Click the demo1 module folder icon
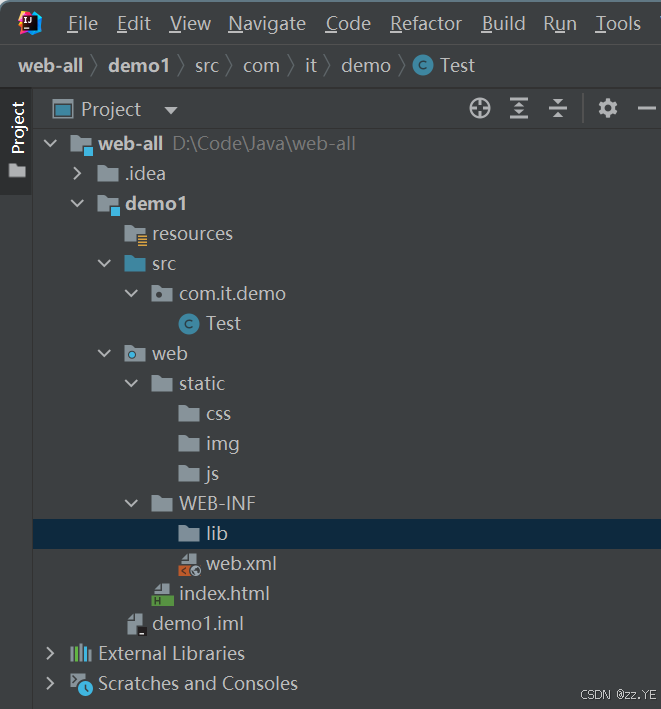Screen dimensions: 661x709 (109, 205)
